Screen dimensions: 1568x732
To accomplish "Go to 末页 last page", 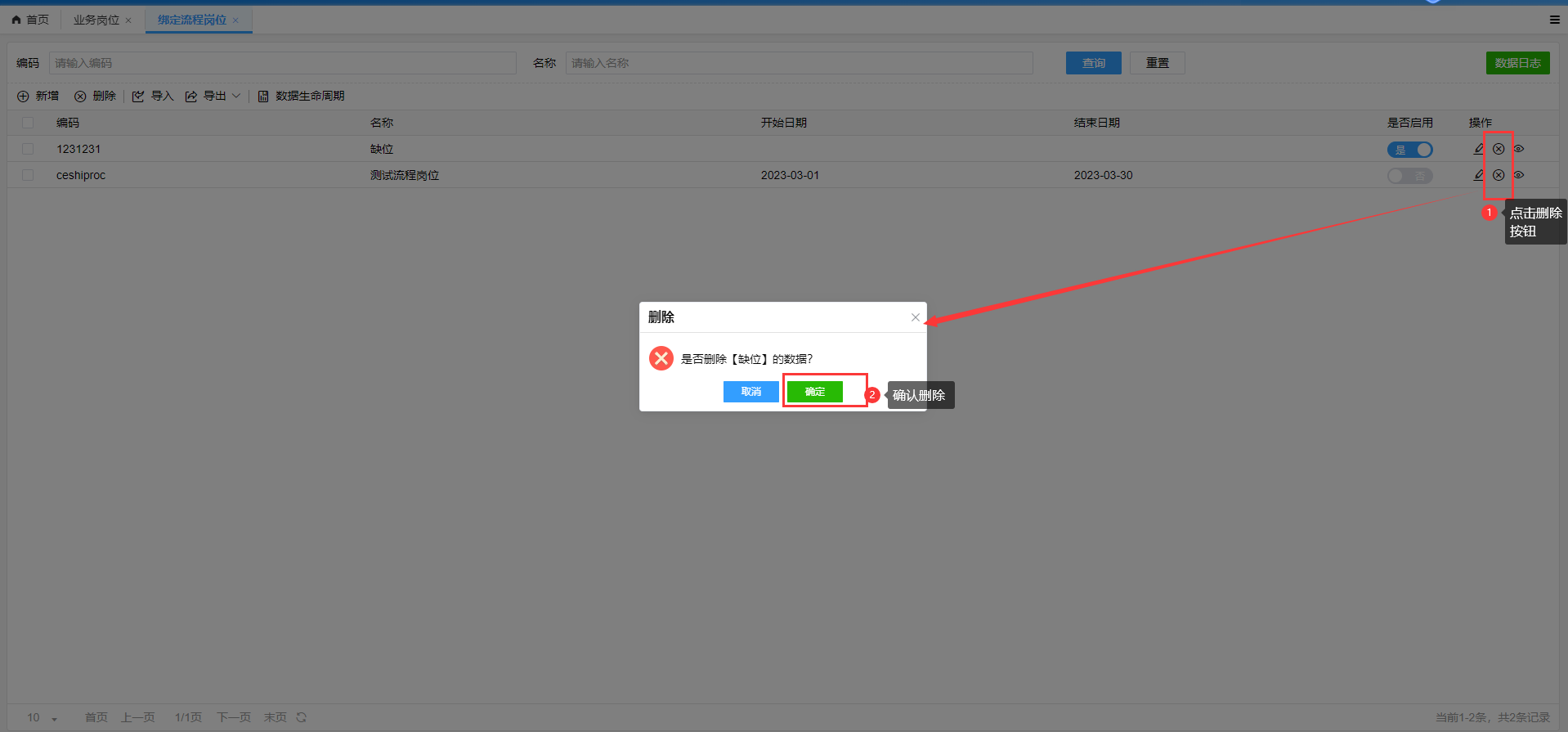I will [x=276, y=717].
